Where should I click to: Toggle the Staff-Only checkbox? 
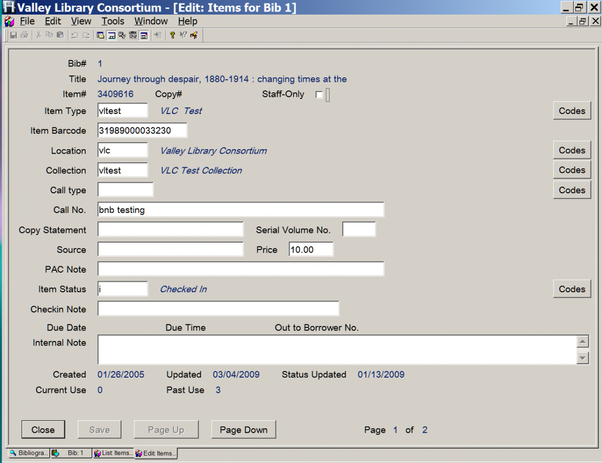pyautogui.click(x=319, y=94)
